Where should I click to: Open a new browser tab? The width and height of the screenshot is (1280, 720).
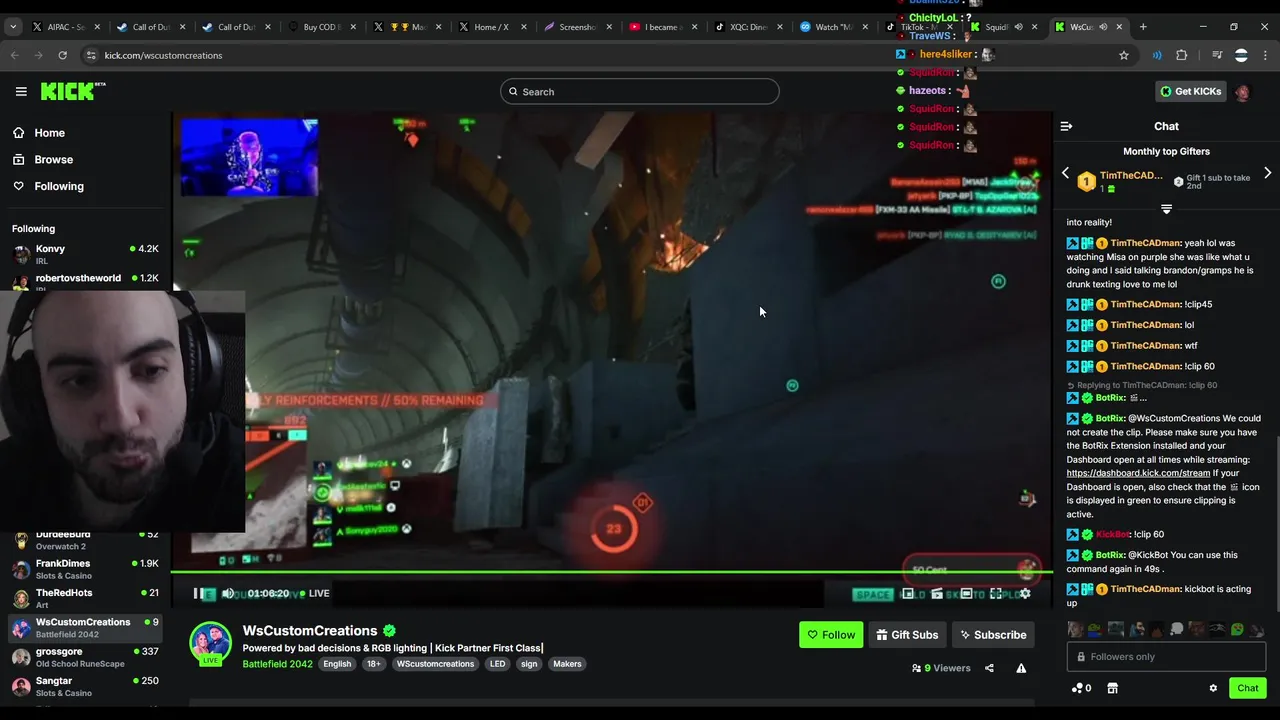click(1143, 27)
